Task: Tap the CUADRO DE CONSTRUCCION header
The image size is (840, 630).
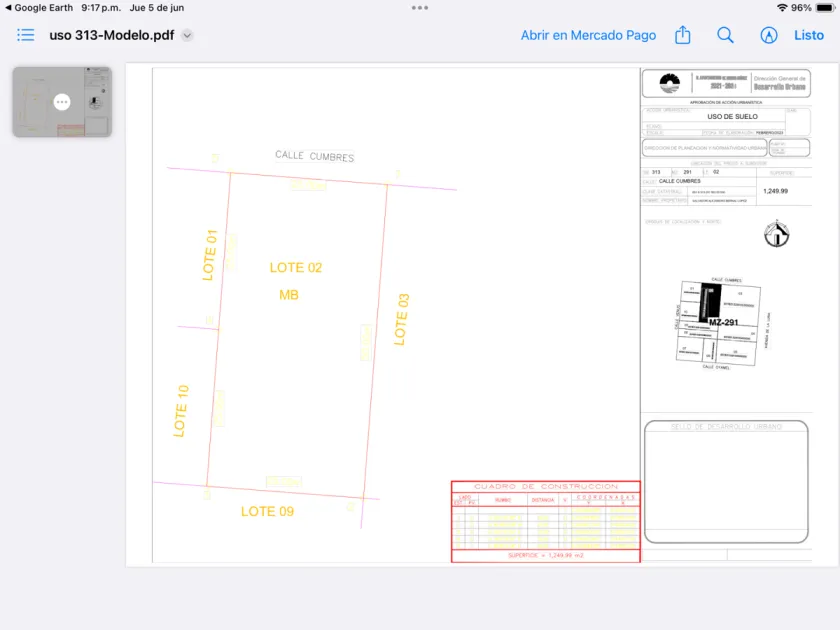Action: click(x=546, y=486)
